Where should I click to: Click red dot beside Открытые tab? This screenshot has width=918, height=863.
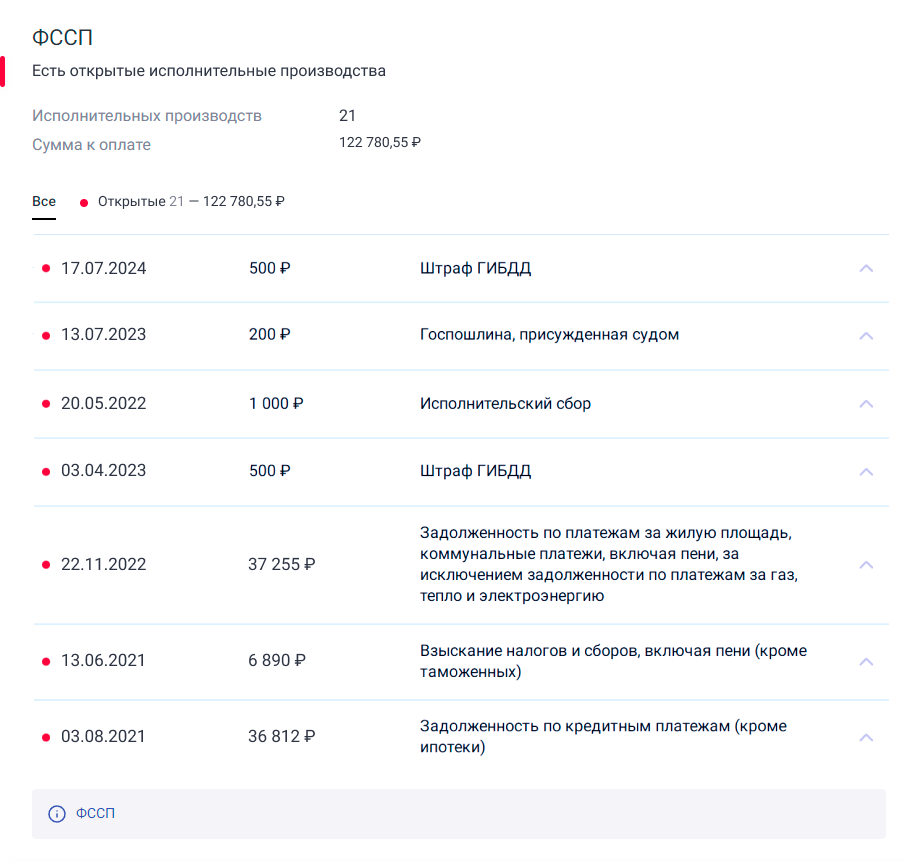click(x=84, y=203)
